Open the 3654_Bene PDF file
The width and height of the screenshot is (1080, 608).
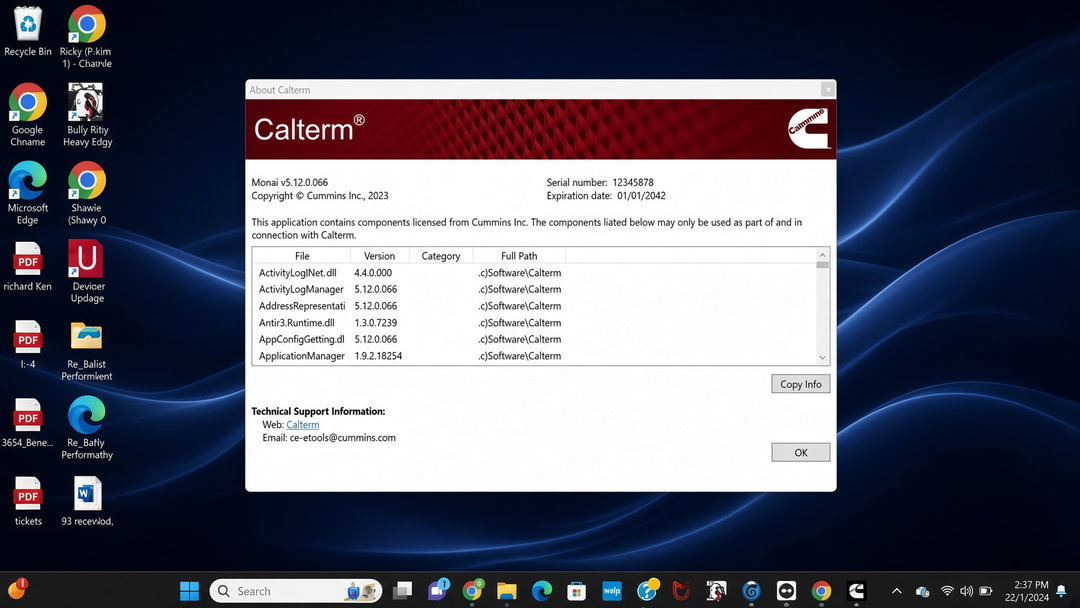pyautogui.click(x=28, y=423)
